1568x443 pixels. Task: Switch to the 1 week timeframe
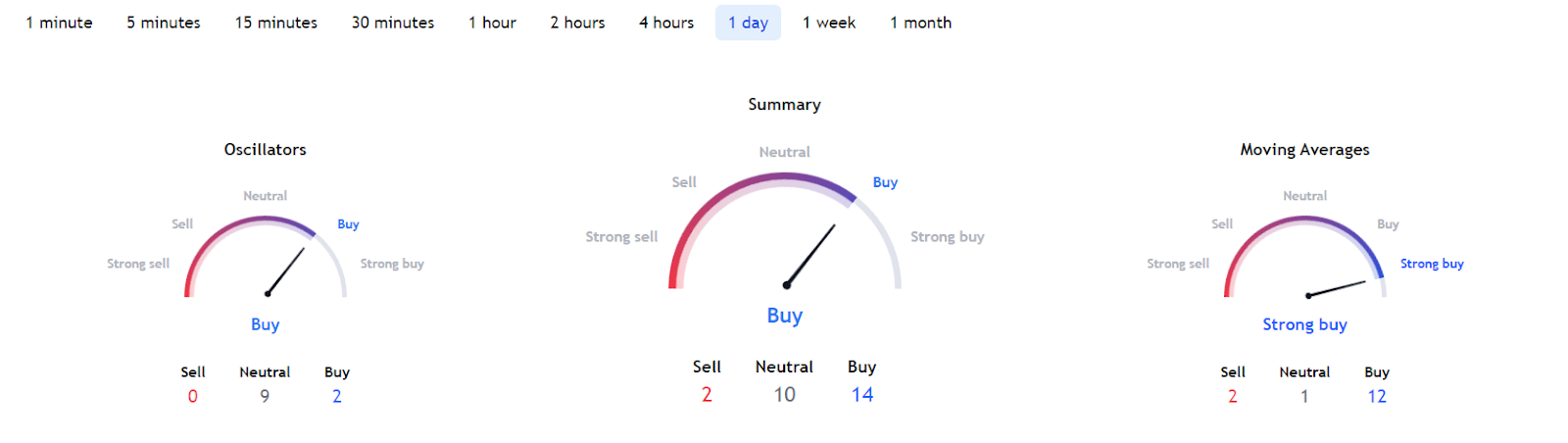[829, 23]
